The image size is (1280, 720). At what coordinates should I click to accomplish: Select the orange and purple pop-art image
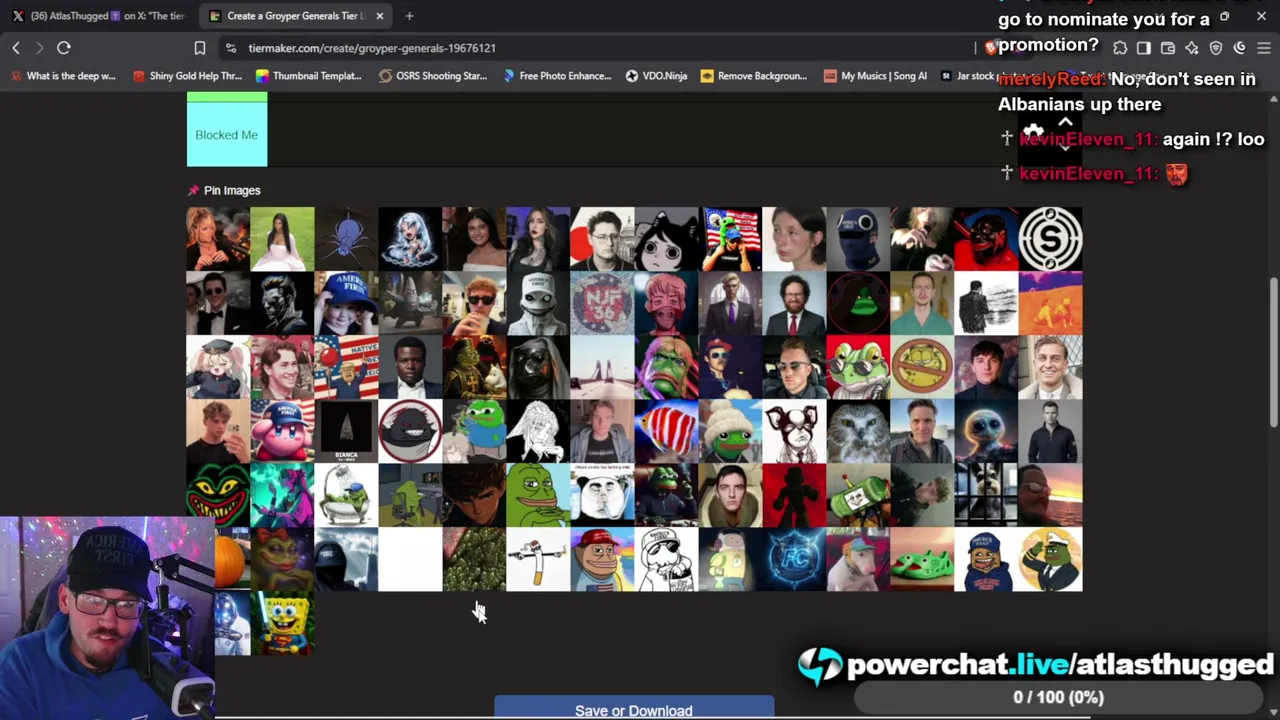tap(1050, 303)
